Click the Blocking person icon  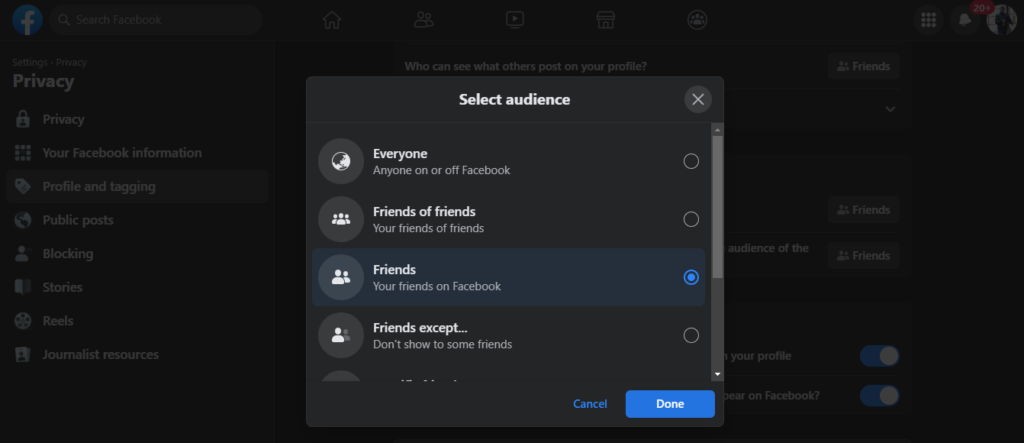click(x=23, y=254)
